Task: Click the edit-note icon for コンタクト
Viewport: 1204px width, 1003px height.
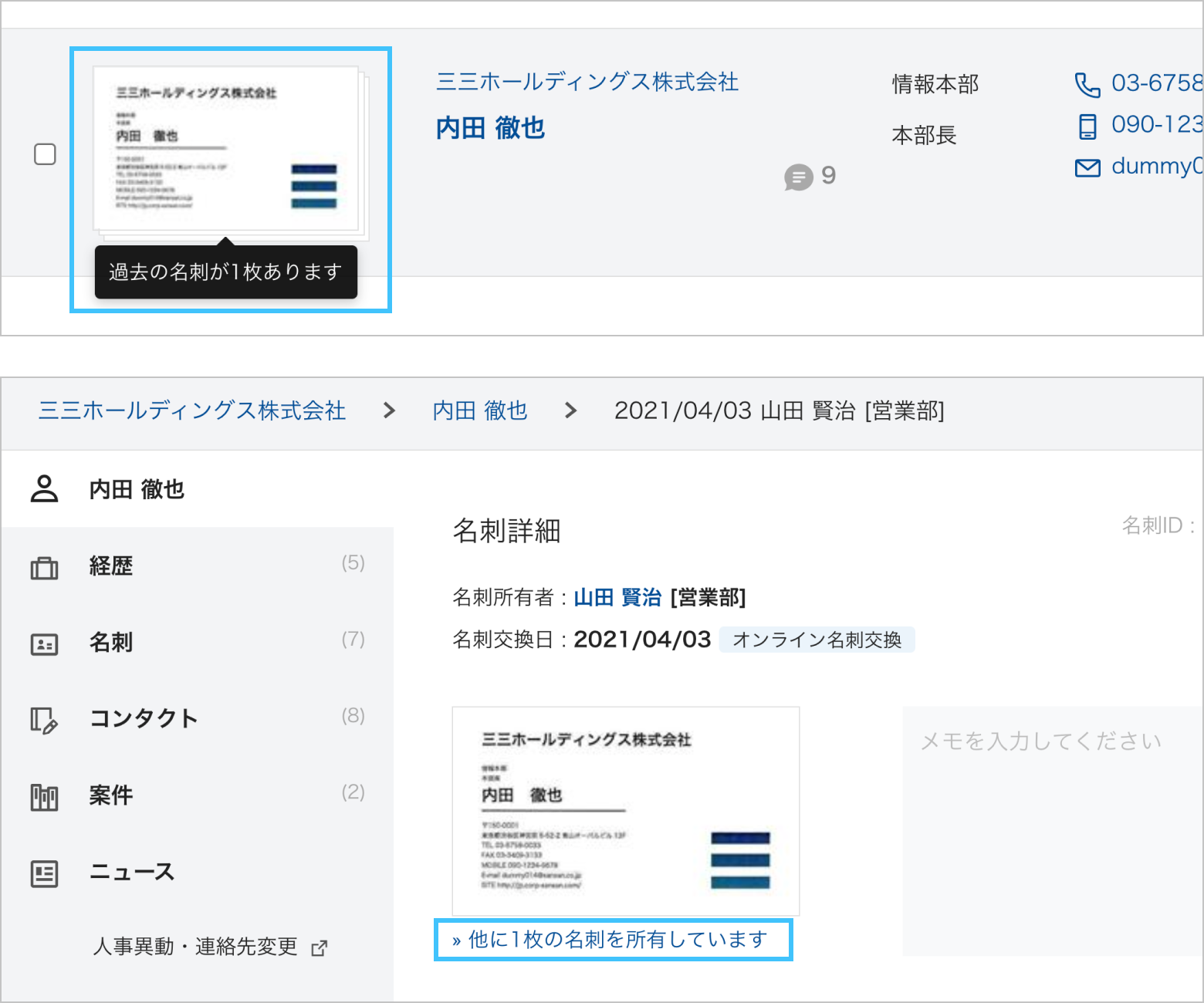Action: 44,721
